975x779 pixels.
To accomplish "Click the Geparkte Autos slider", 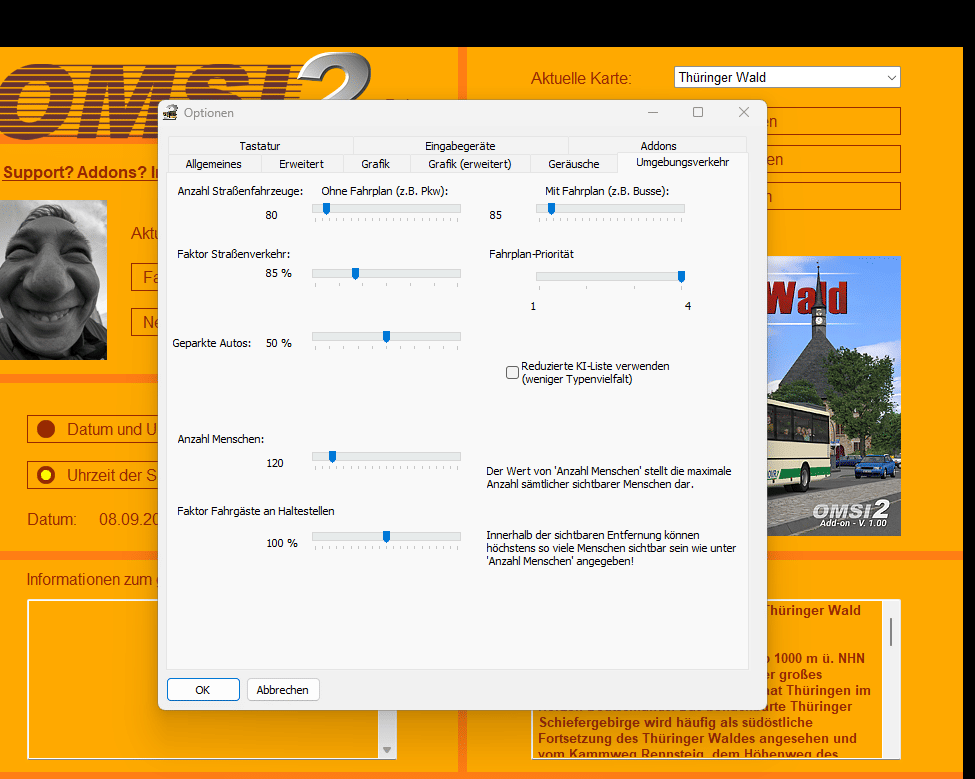I will [x=386, y=337].
